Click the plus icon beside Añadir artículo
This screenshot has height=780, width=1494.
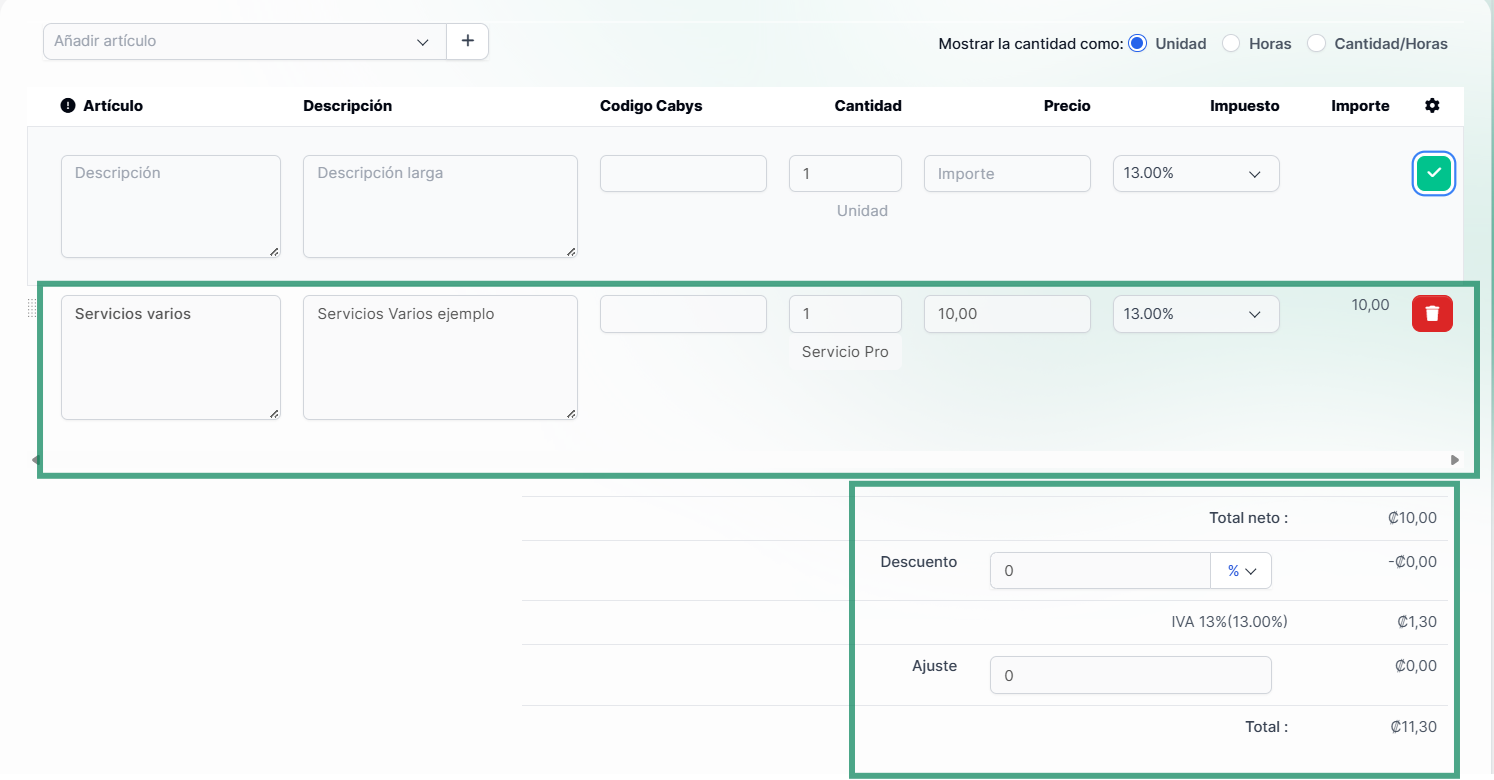tap(467, 41)
